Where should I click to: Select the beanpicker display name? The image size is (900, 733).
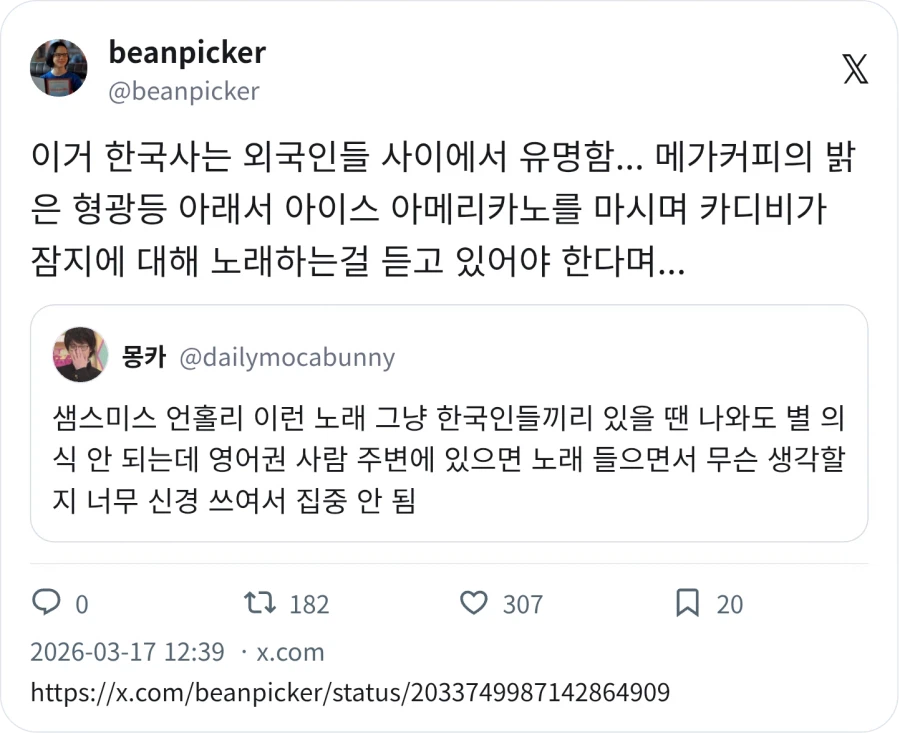[x=186, y=54]
